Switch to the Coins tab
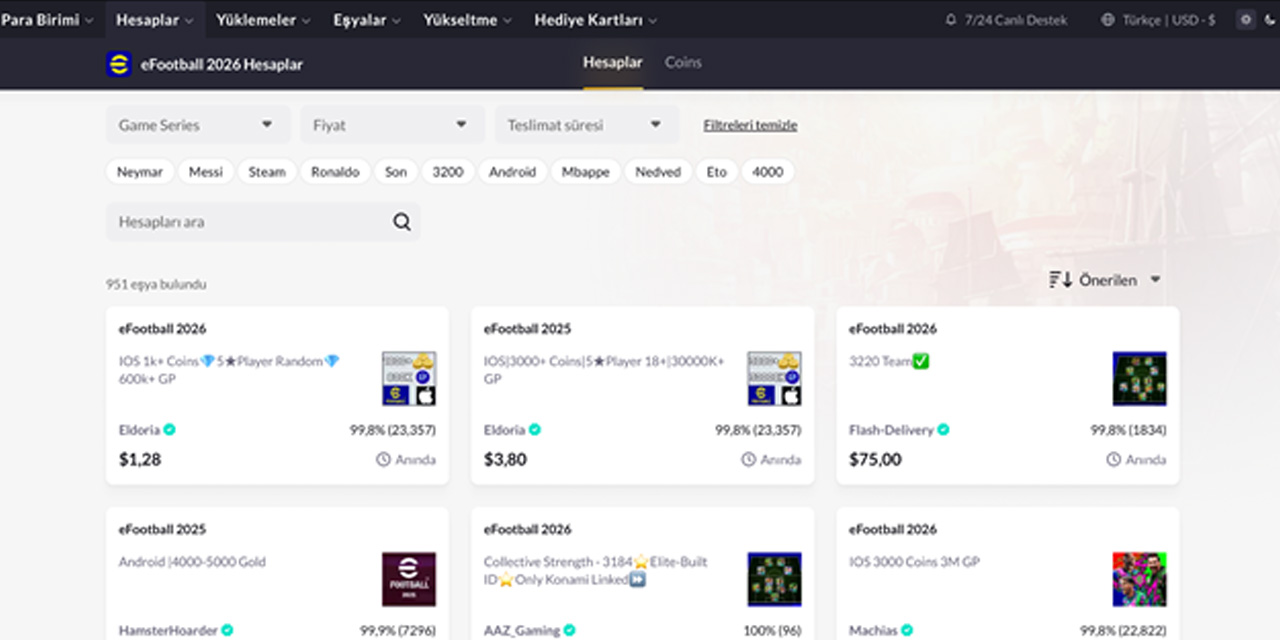This screenshot has height=640, width=1280. click(683, 62)
